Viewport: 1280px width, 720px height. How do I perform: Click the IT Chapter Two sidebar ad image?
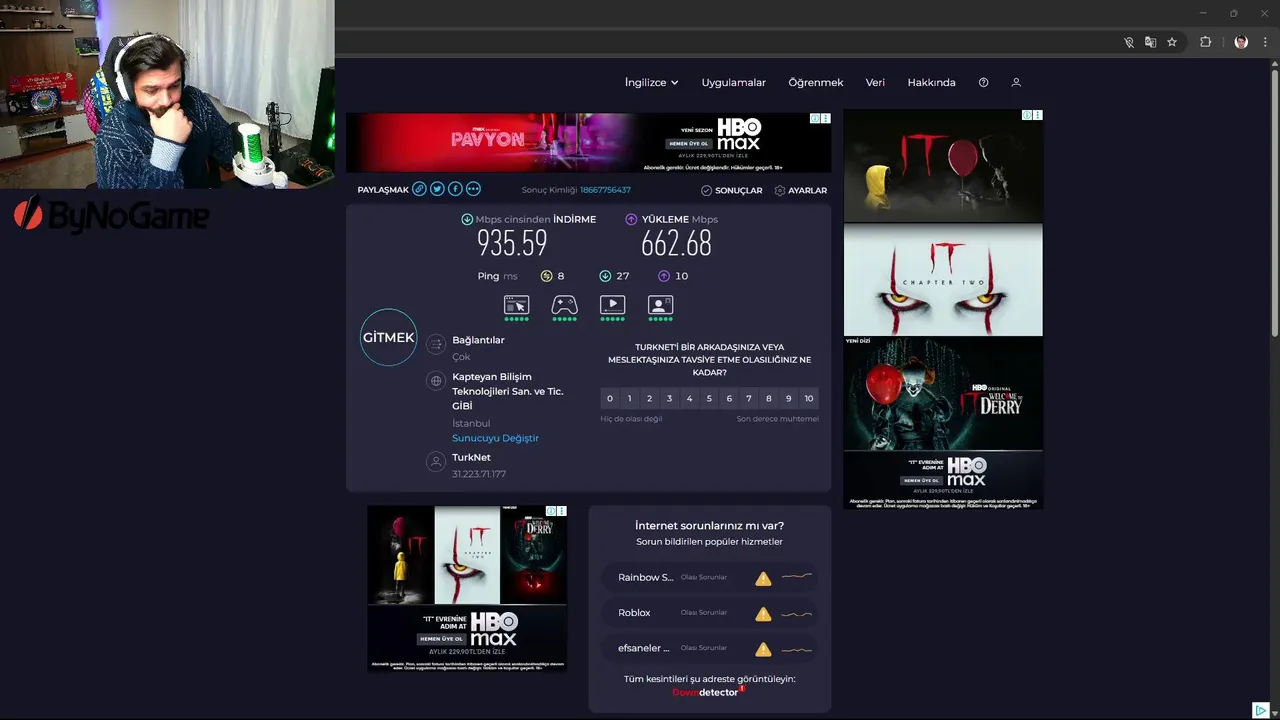(x=943, y=279)
